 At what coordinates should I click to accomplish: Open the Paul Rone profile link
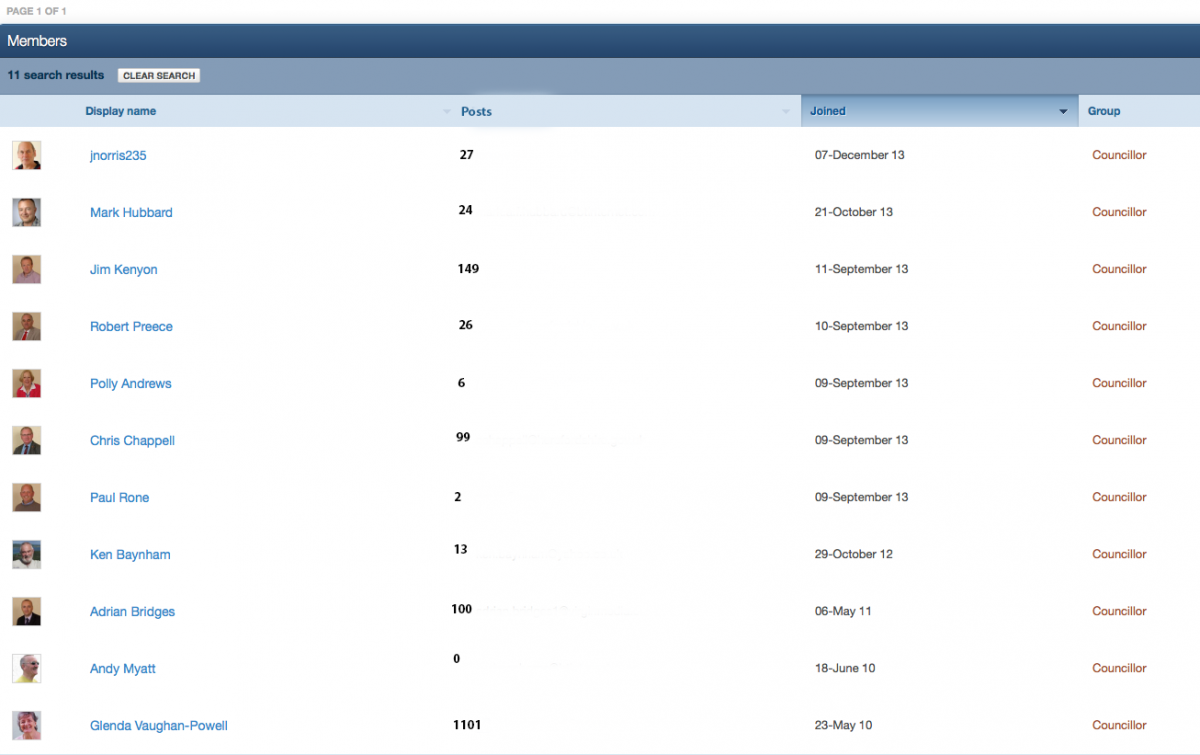(120, 498)
